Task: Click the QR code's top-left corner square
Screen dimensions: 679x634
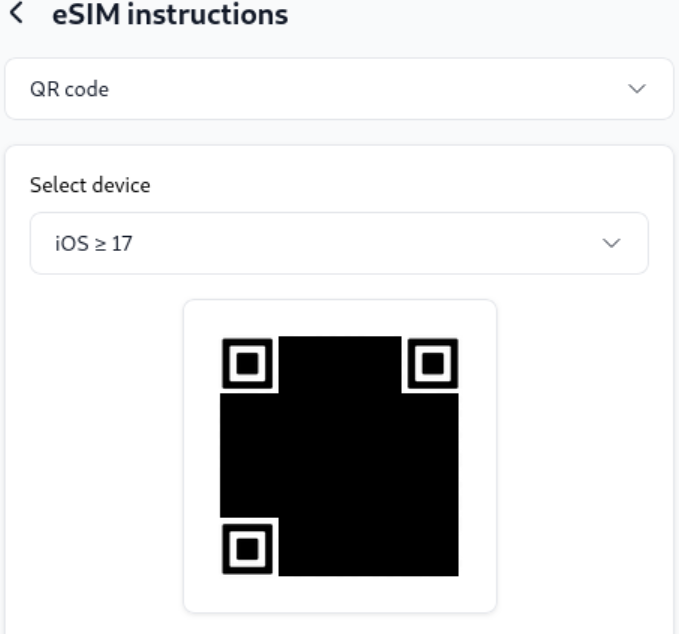Action: (248, 364)
